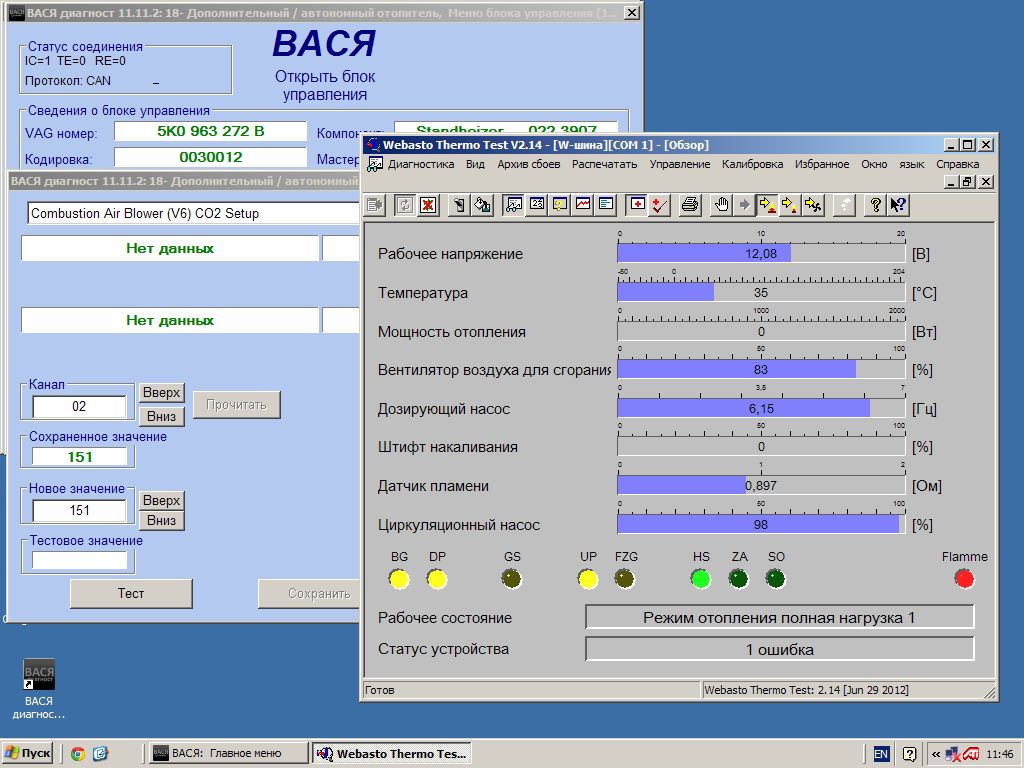Click the context help pointer-question icon
This screenshot has width=1024, height=768.
pyautogui.click(x=898, y=205)
